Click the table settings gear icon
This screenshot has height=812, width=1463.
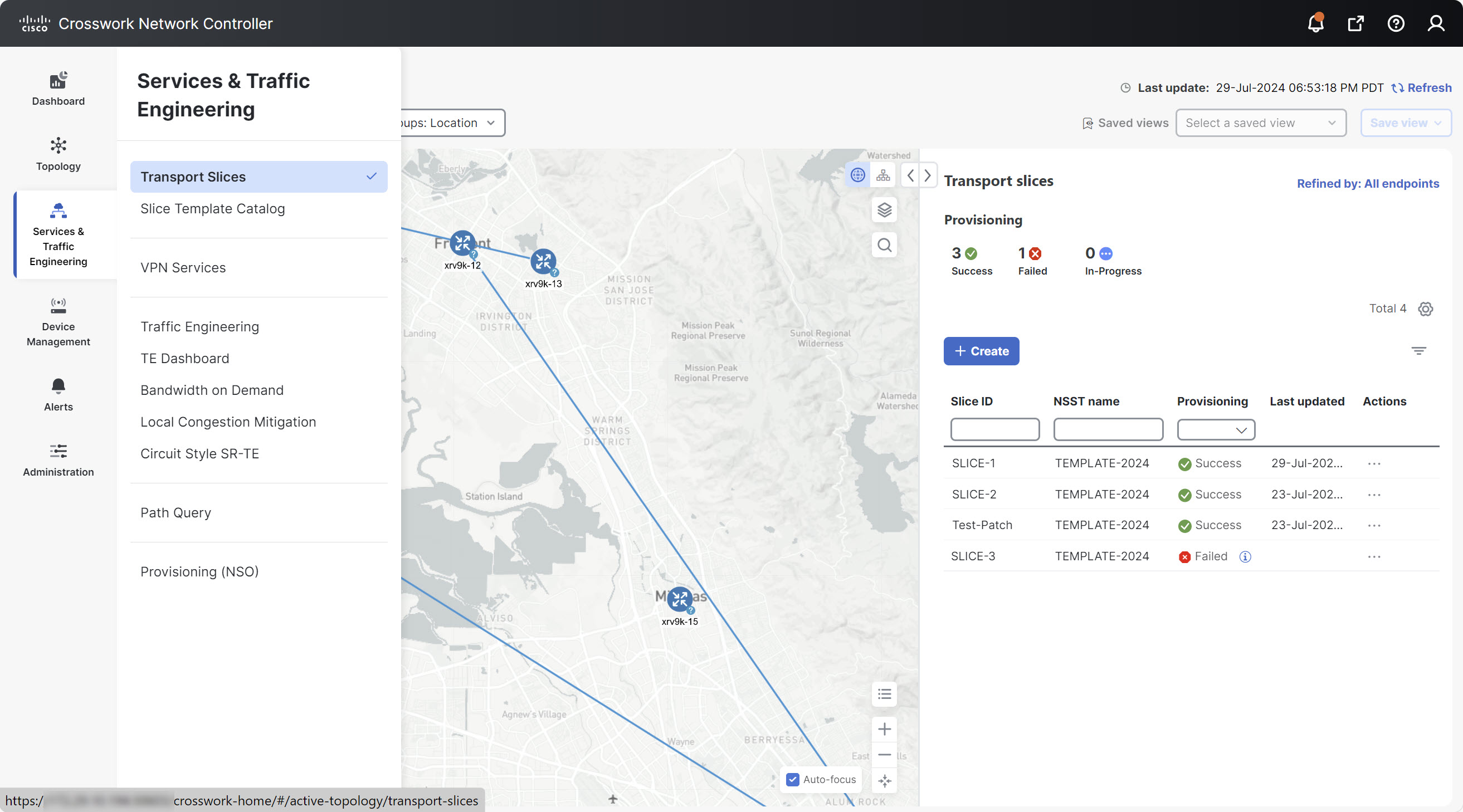1425,309
